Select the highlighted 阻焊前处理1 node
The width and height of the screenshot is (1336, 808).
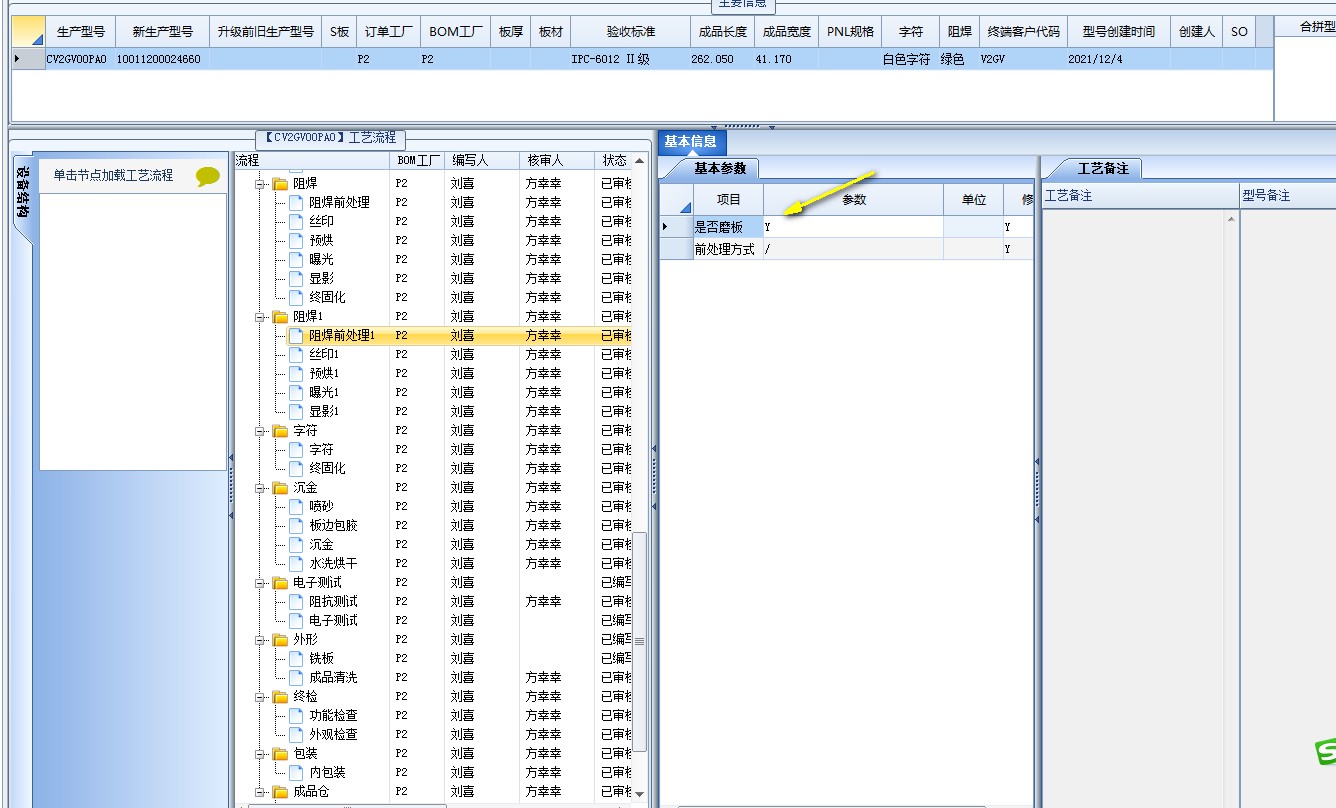(341, 335)
